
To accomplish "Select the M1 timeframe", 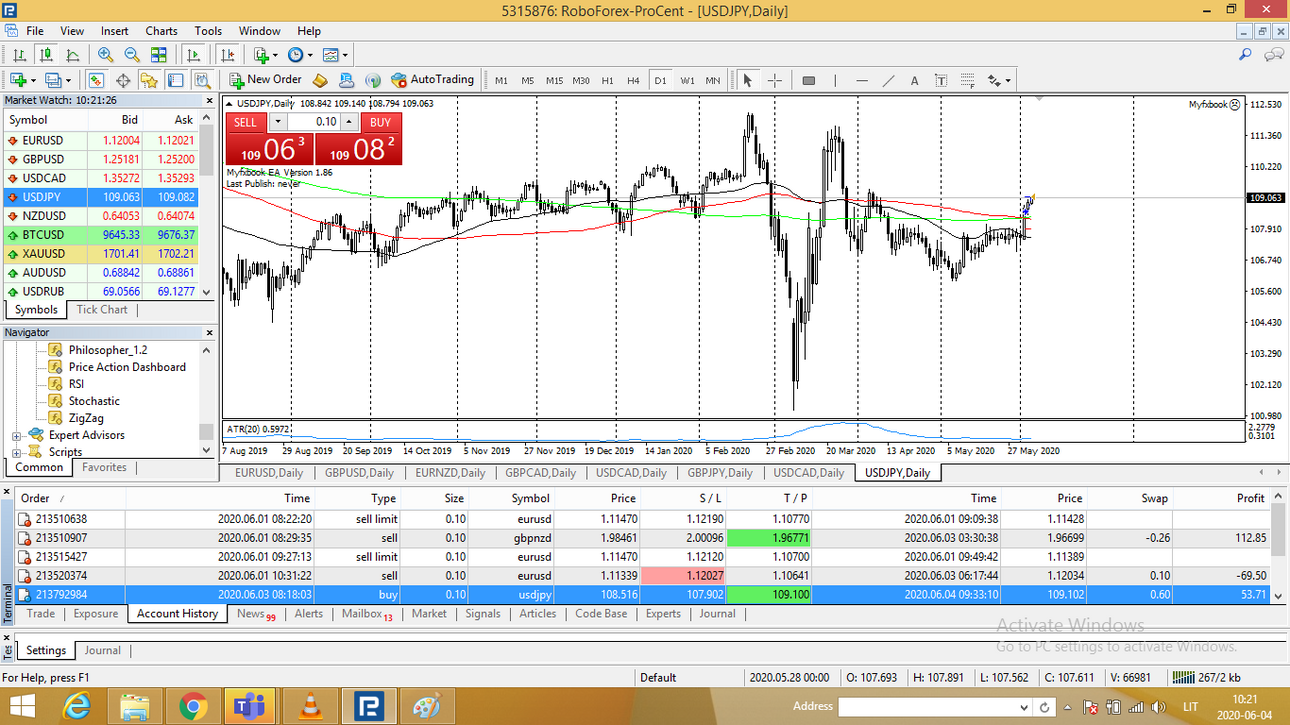I will point(501,80).
